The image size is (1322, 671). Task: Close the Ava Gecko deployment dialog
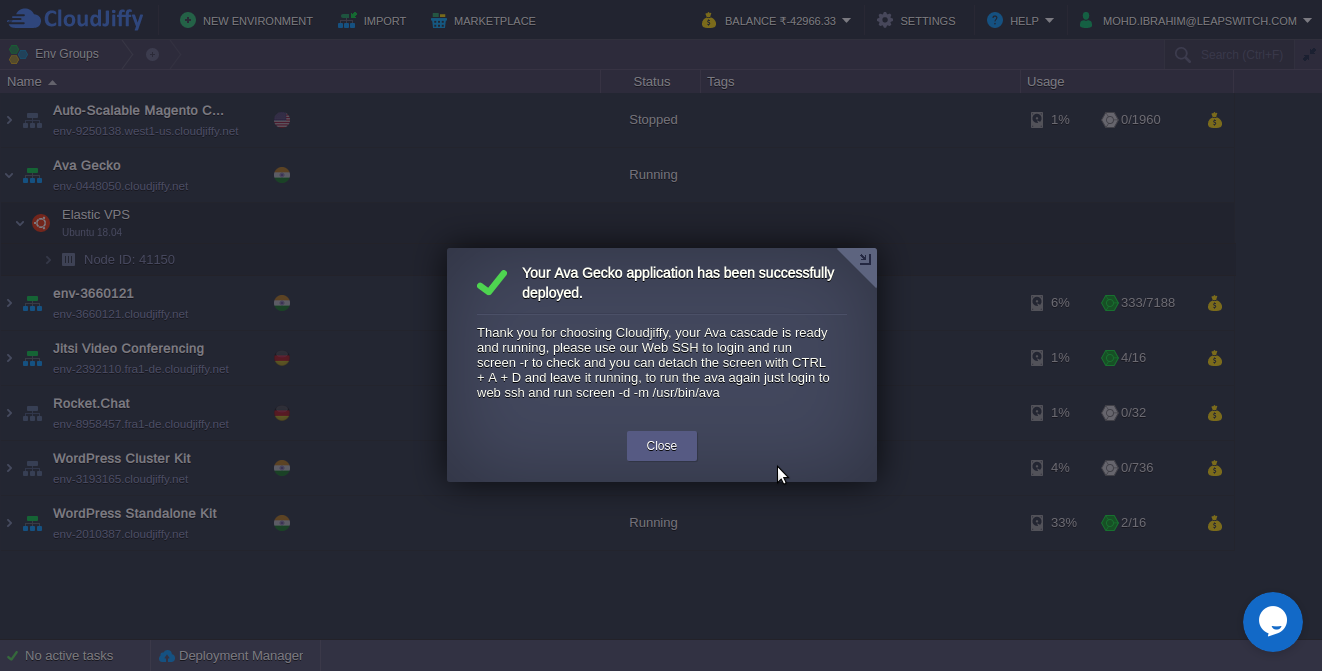coord(661,446)
